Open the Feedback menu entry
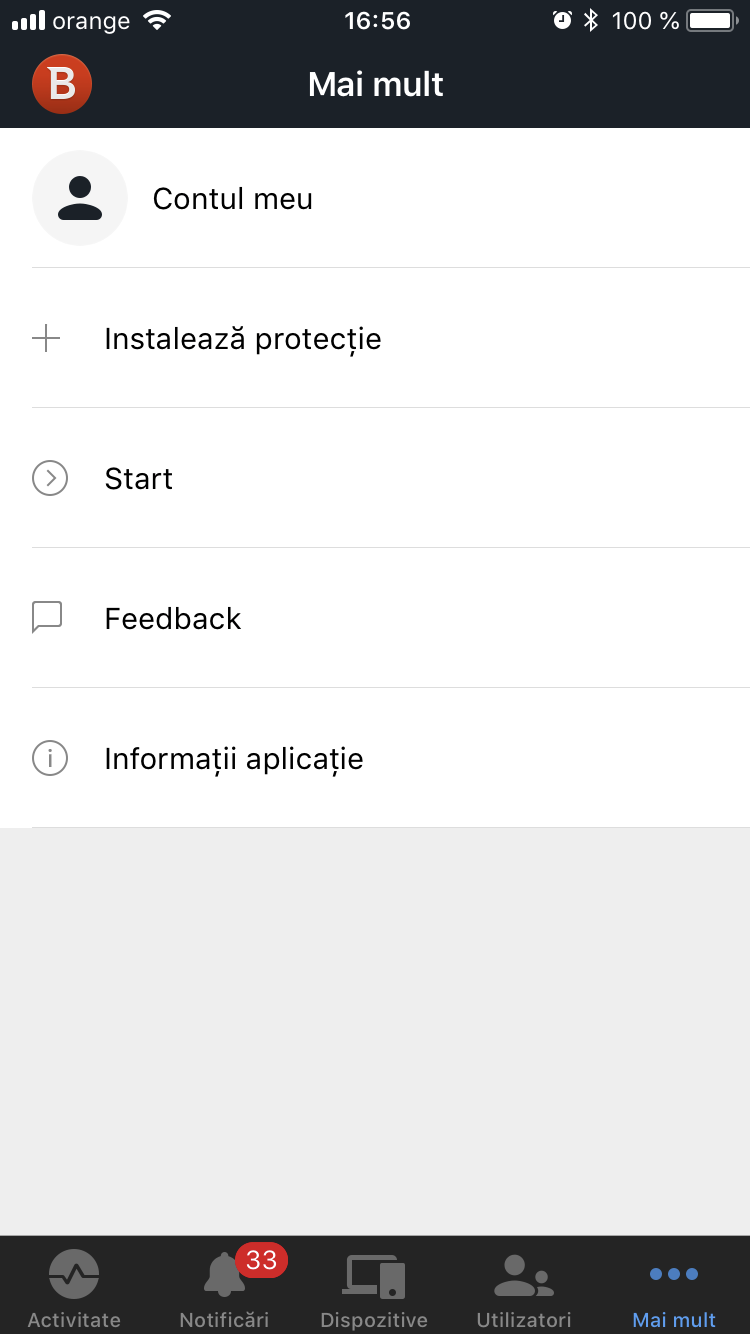This screenshot has height=1334, width=750. (x=173, y=619)
